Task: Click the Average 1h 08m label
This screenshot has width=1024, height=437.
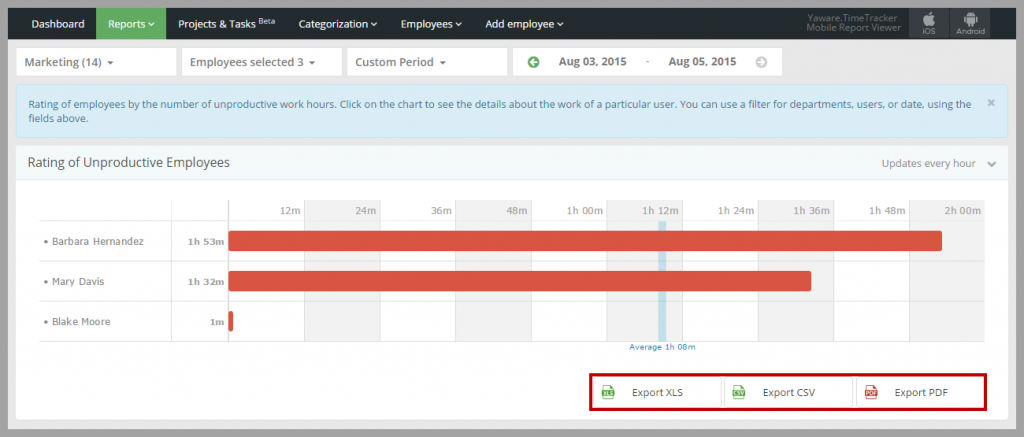Action: 662,347
